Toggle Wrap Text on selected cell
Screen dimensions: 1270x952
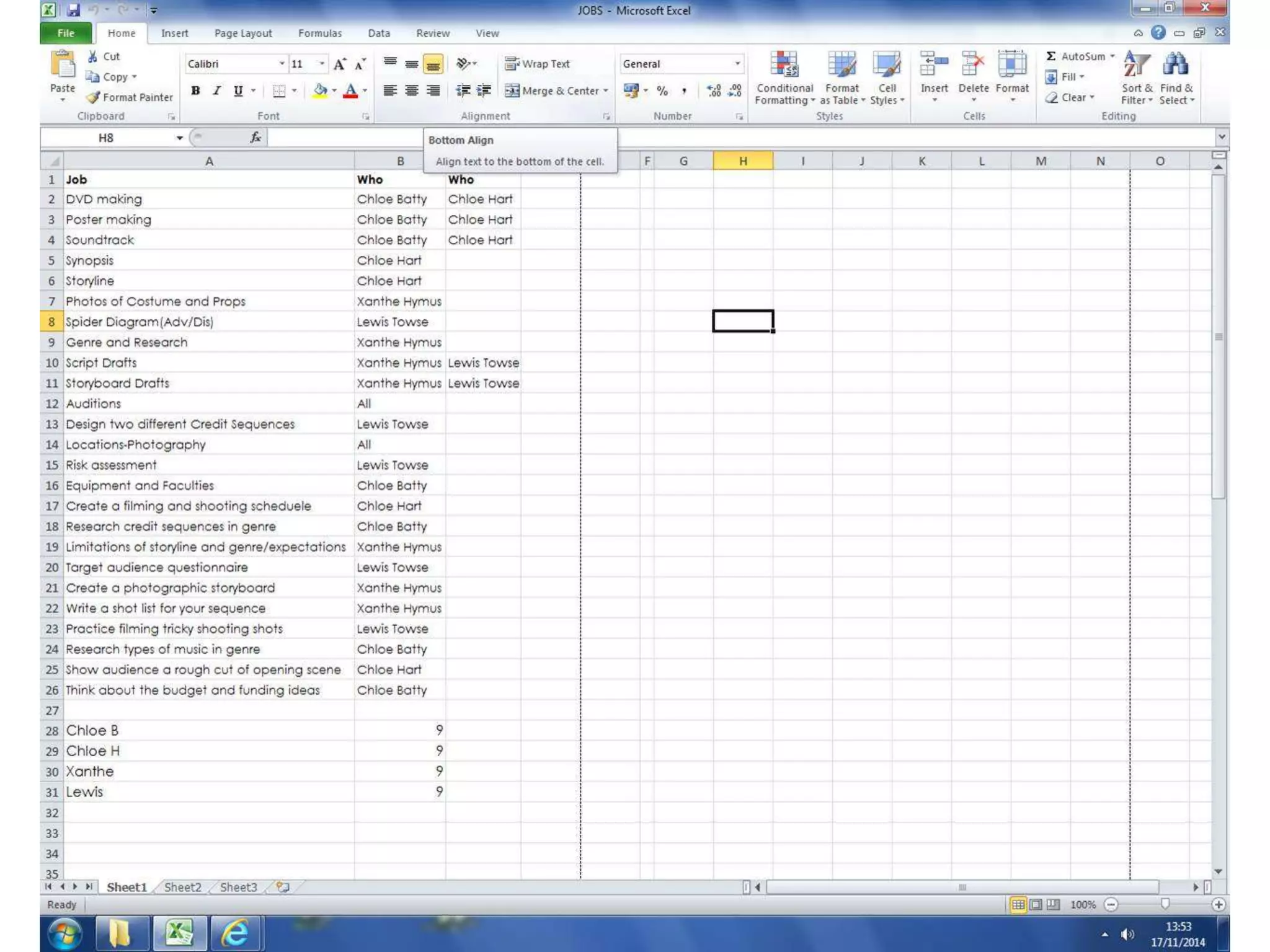point(537,64)
